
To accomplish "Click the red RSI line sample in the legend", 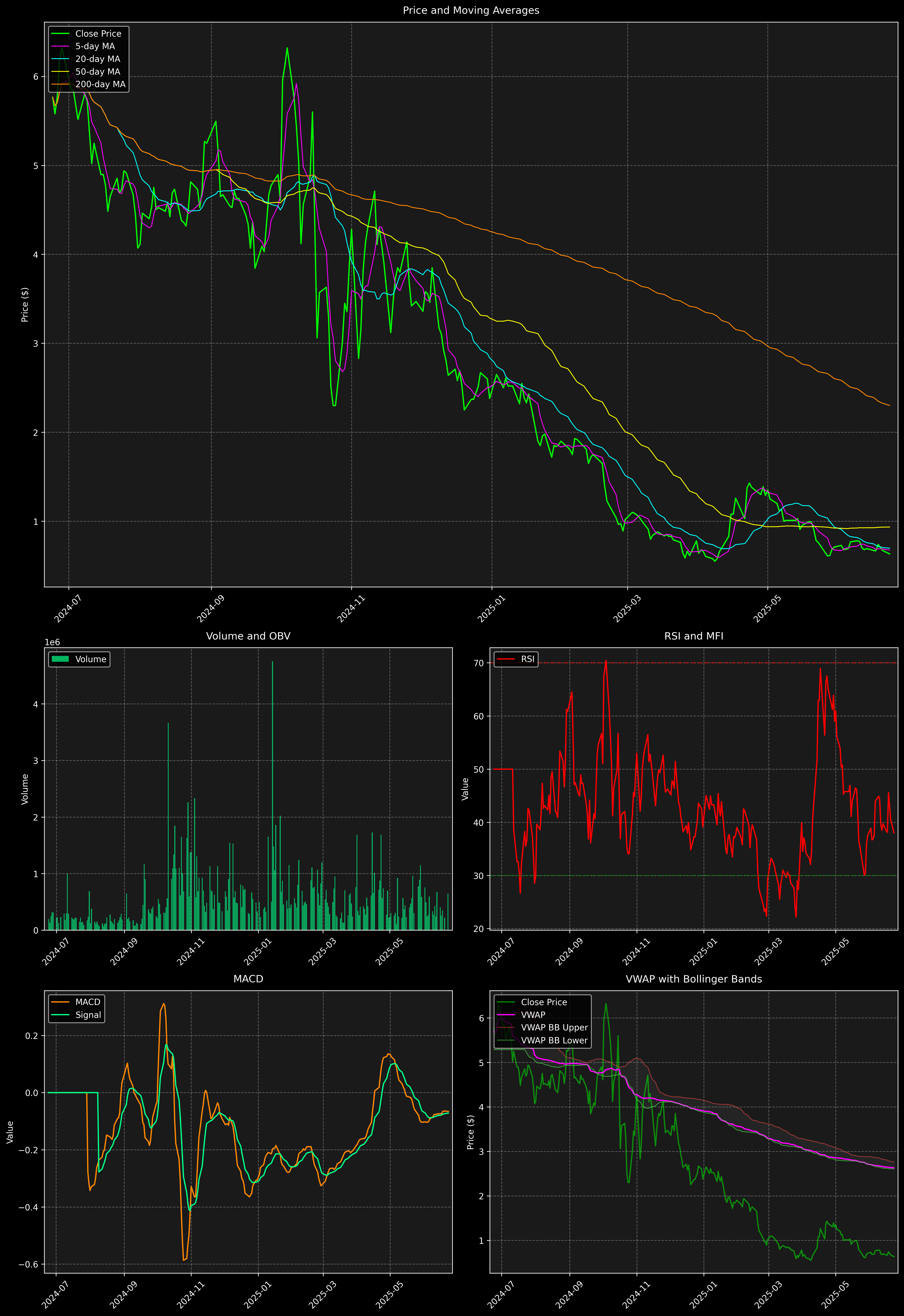I will (506, 659).
